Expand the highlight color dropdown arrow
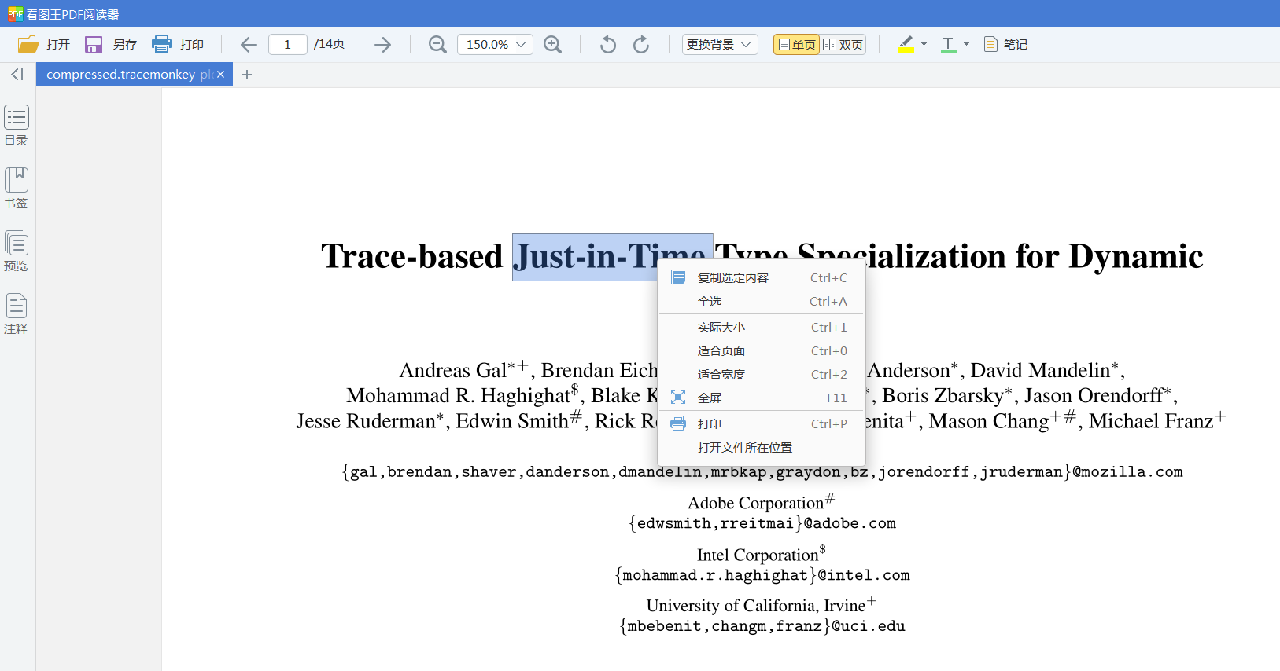The width and height of the screenshot is (1280, 671). tap(924, 44)
